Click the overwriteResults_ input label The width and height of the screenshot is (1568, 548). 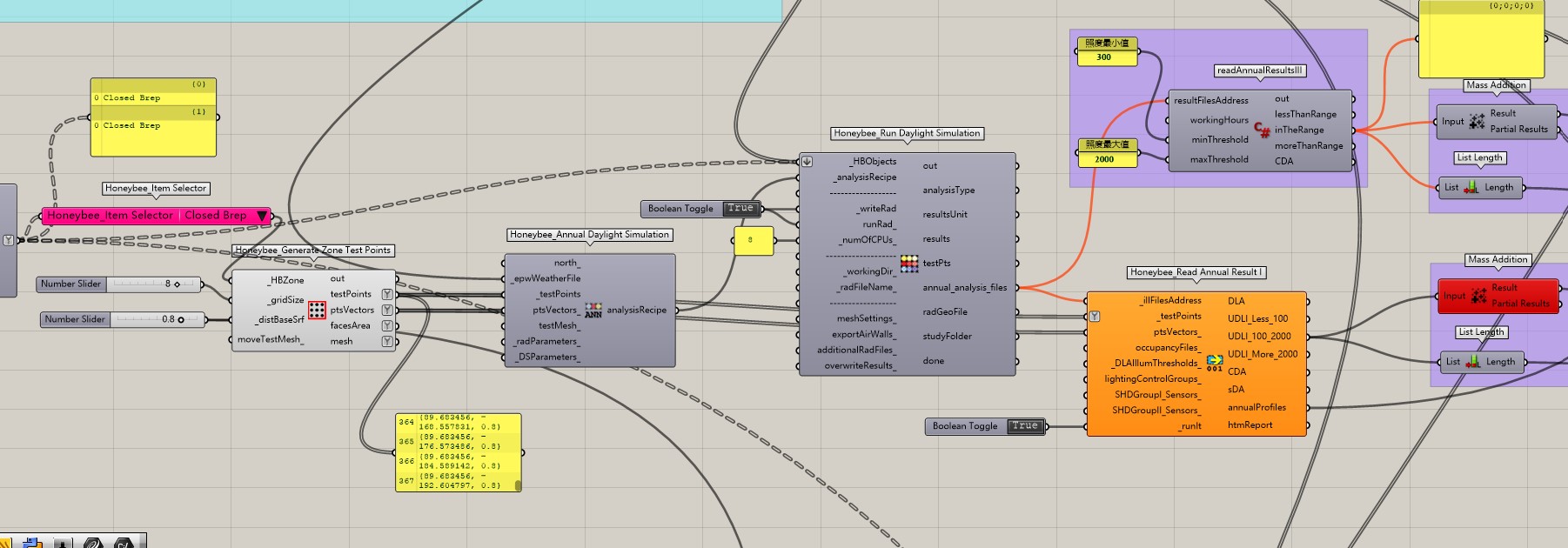click(861, 365)
